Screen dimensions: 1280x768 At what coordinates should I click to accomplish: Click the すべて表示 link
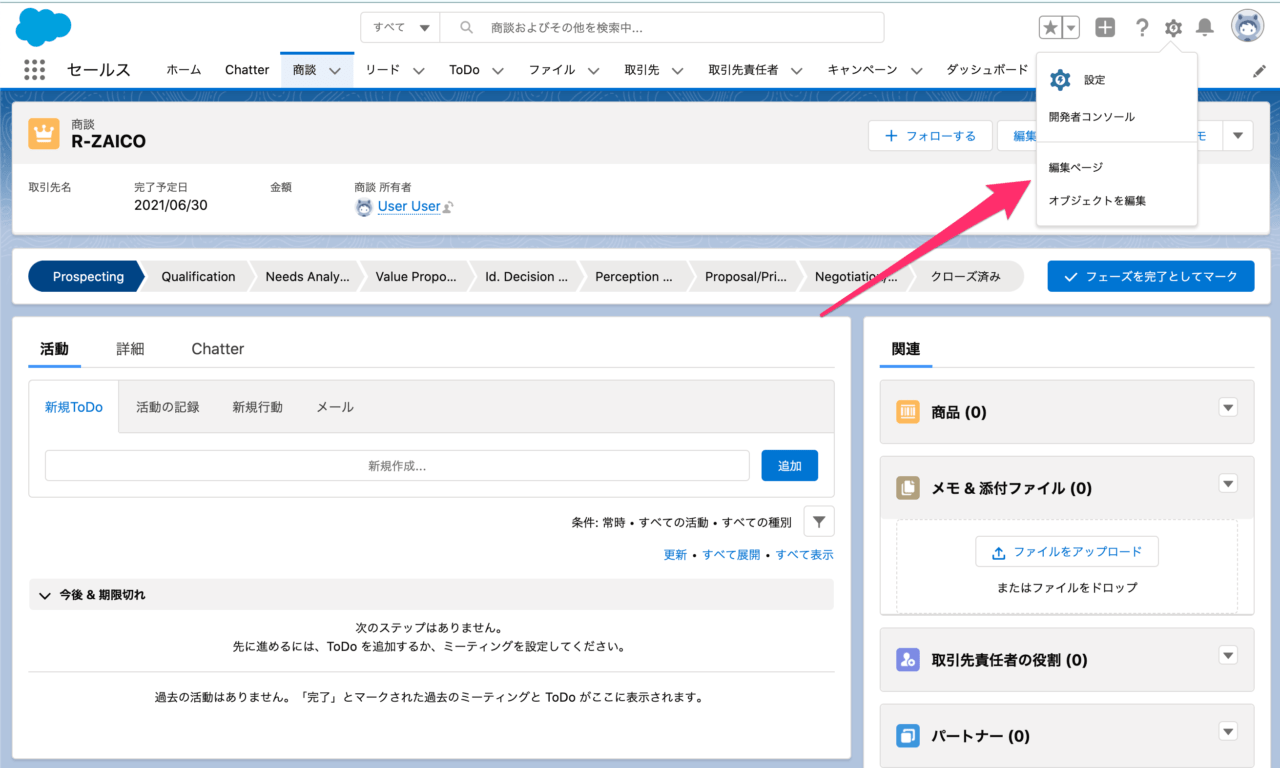tap(805, 555)
